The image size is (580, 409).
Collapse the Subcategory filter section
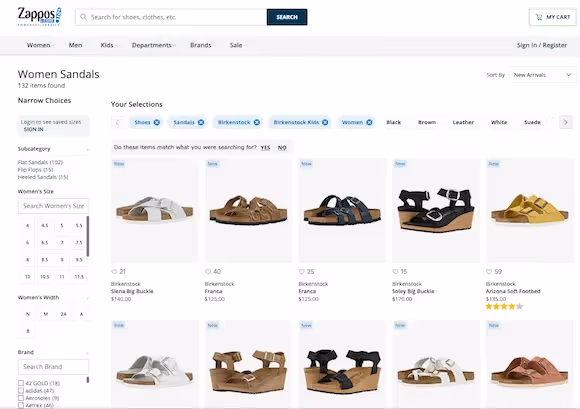88,149
